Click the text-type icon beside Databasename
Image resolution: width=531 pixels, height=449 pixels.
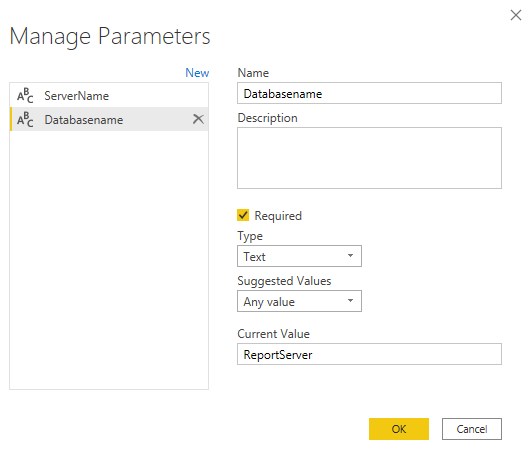tap(25, 120)
